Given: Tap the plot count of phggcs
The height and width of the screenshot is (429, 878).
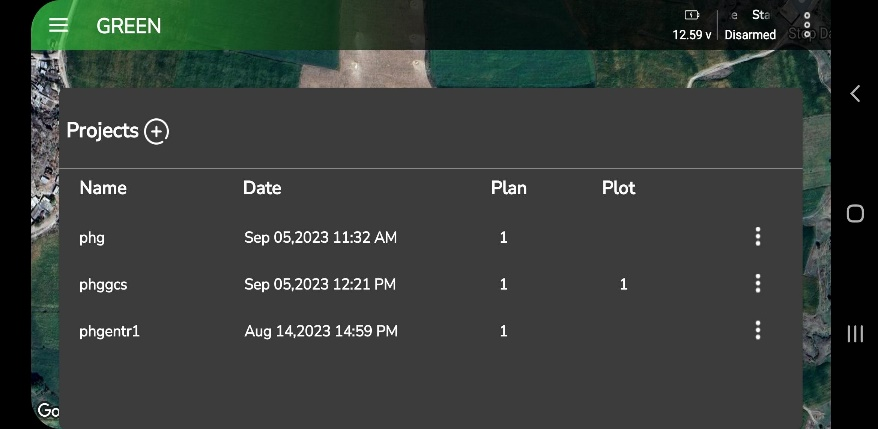Looking at the screenshot, I should (x=623, y=285).
